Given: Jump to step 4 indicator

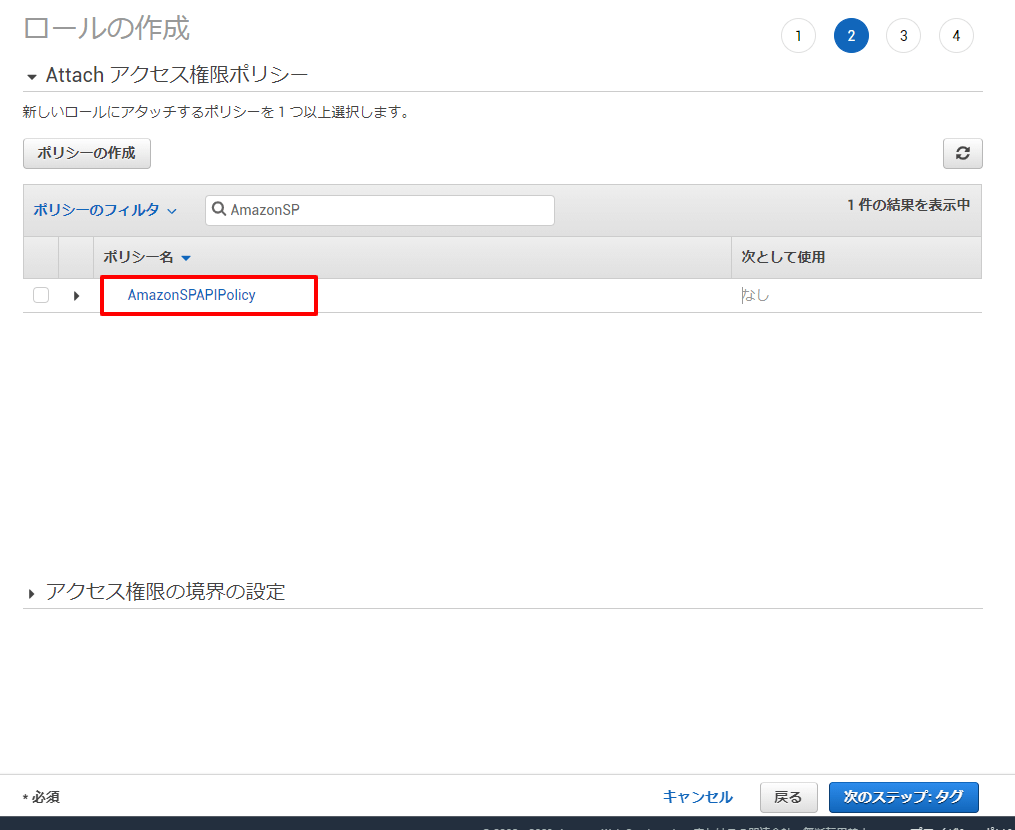Looking at the screenshot, I should pos(956,36).
